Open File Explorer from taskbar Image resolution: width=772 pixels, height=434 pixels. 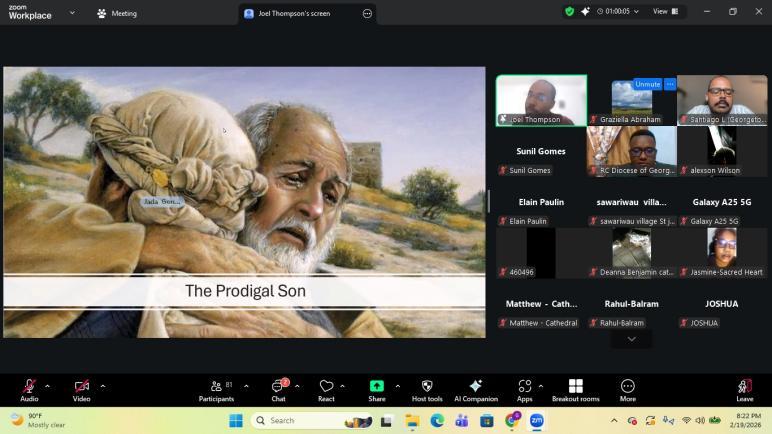[x=412, y=421]
